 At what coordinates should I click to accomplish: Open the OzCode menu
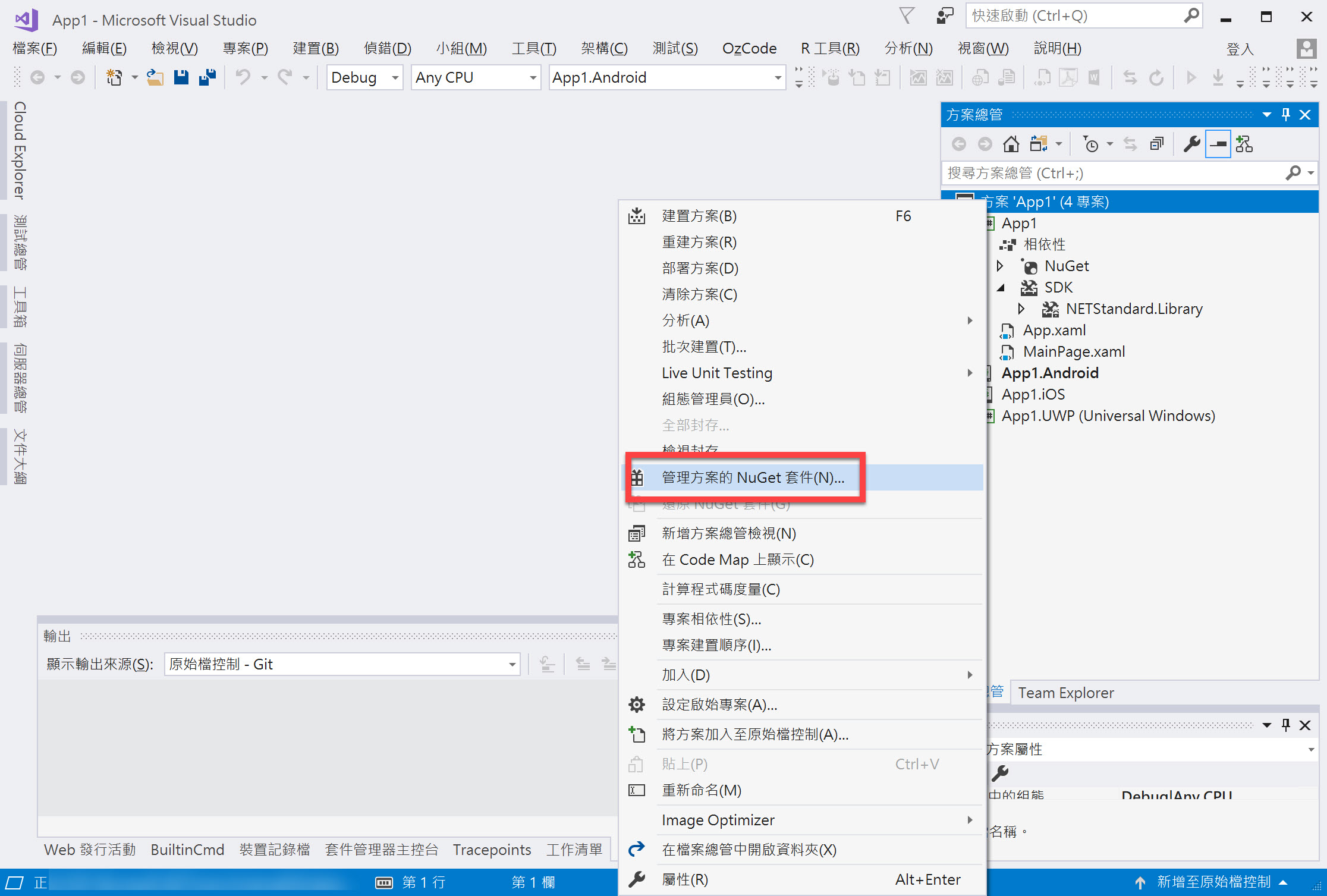pos(749,48)
